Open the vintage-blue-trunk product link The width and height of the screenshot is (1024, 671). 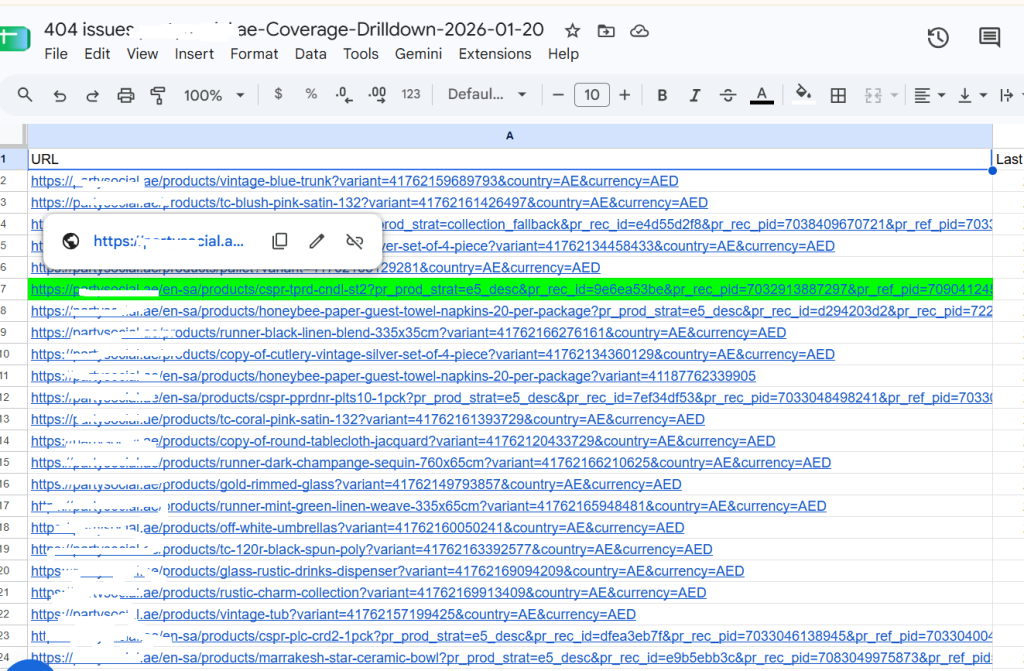(355, 181)
